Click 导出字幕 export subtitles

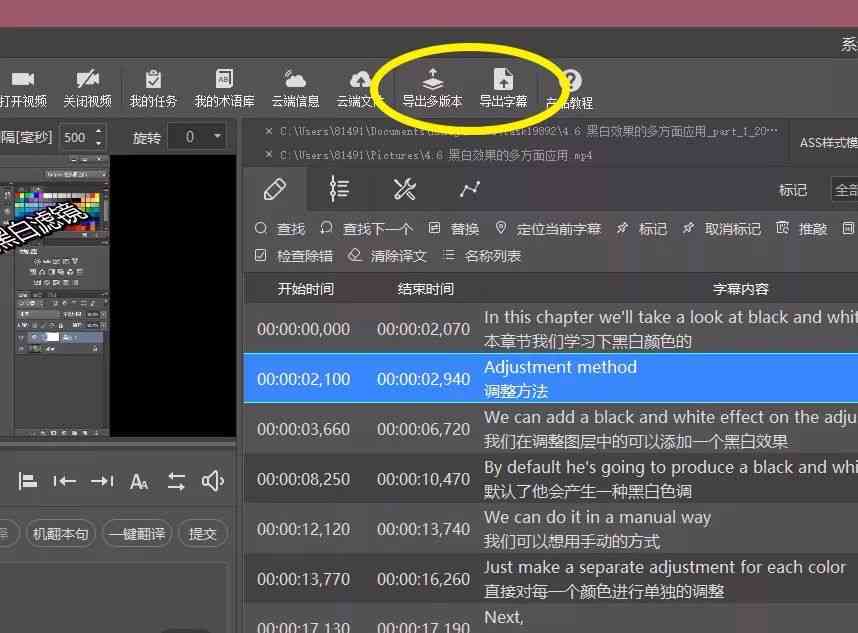tap(503, 89)
